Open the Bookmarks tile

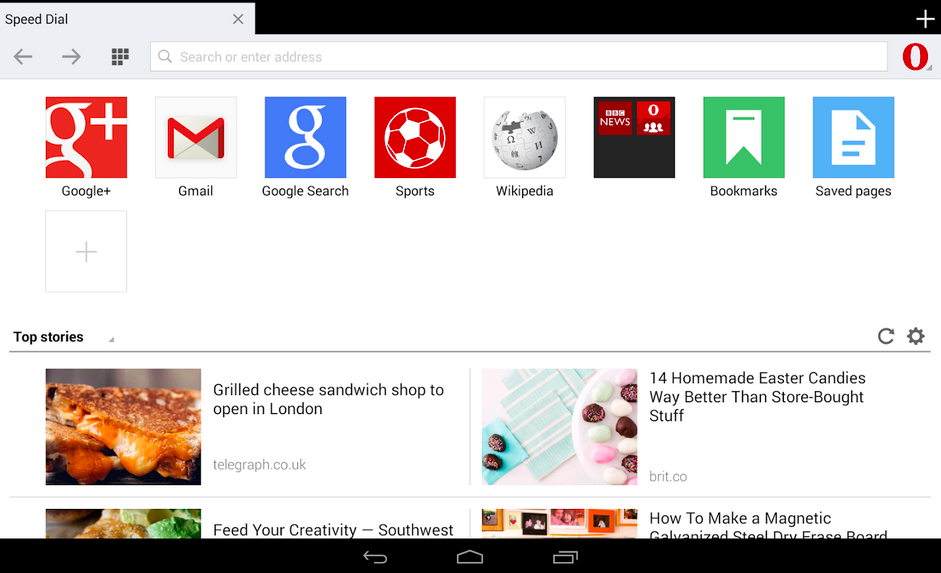click(x=744, y=137)
